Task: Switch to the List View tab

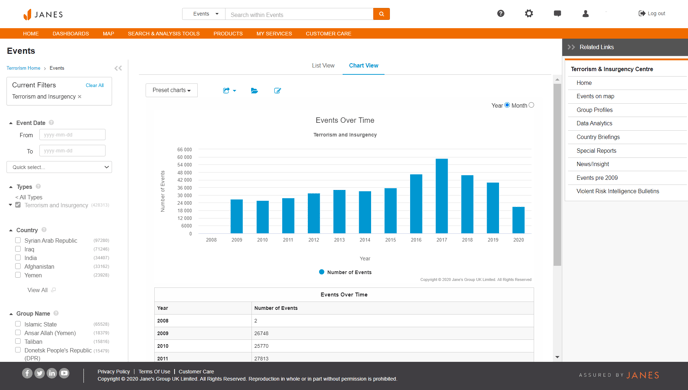Action: coord(323,65)
